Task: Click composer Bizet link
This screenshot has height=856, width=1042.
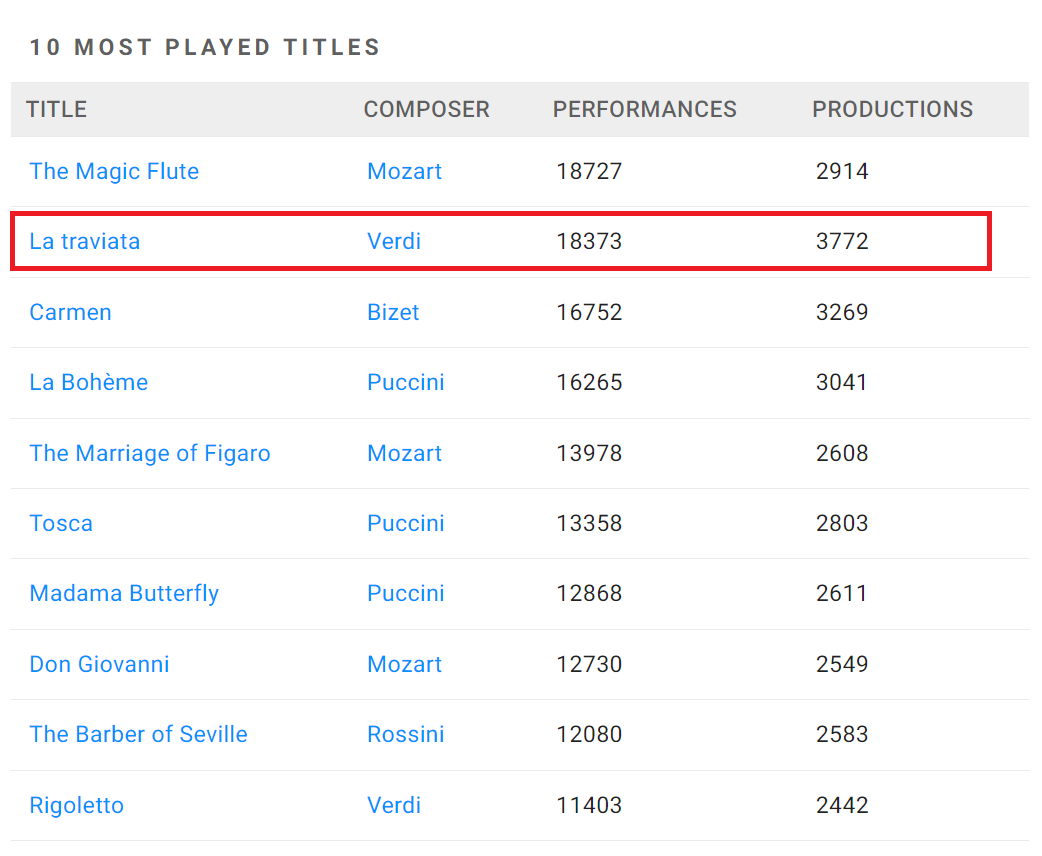Action: 393,312
